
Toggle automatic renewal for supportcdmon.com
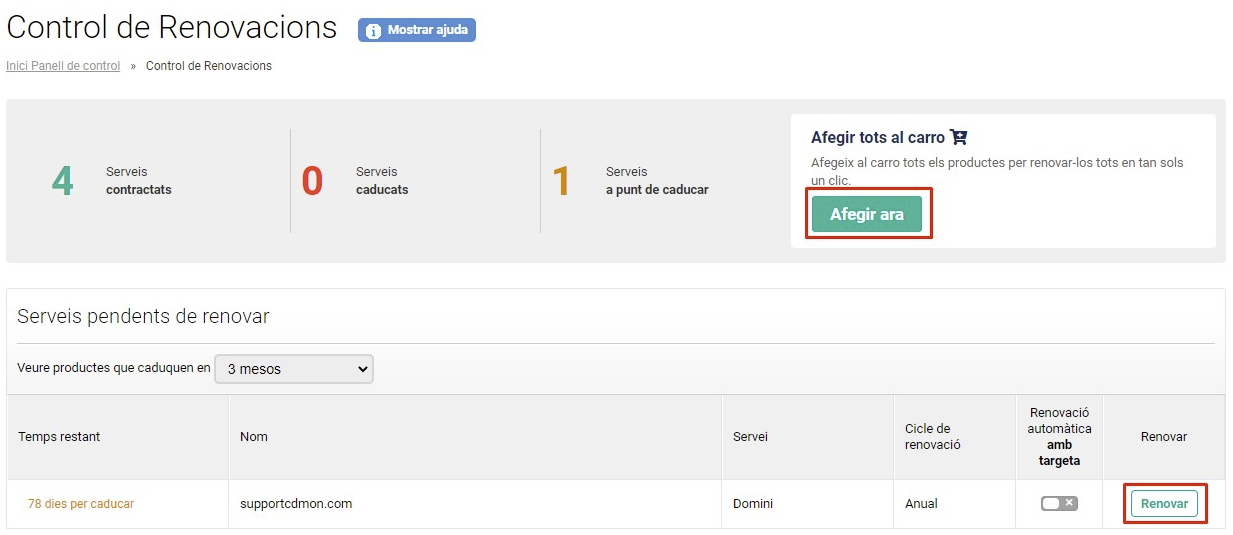coord(1059,504)
